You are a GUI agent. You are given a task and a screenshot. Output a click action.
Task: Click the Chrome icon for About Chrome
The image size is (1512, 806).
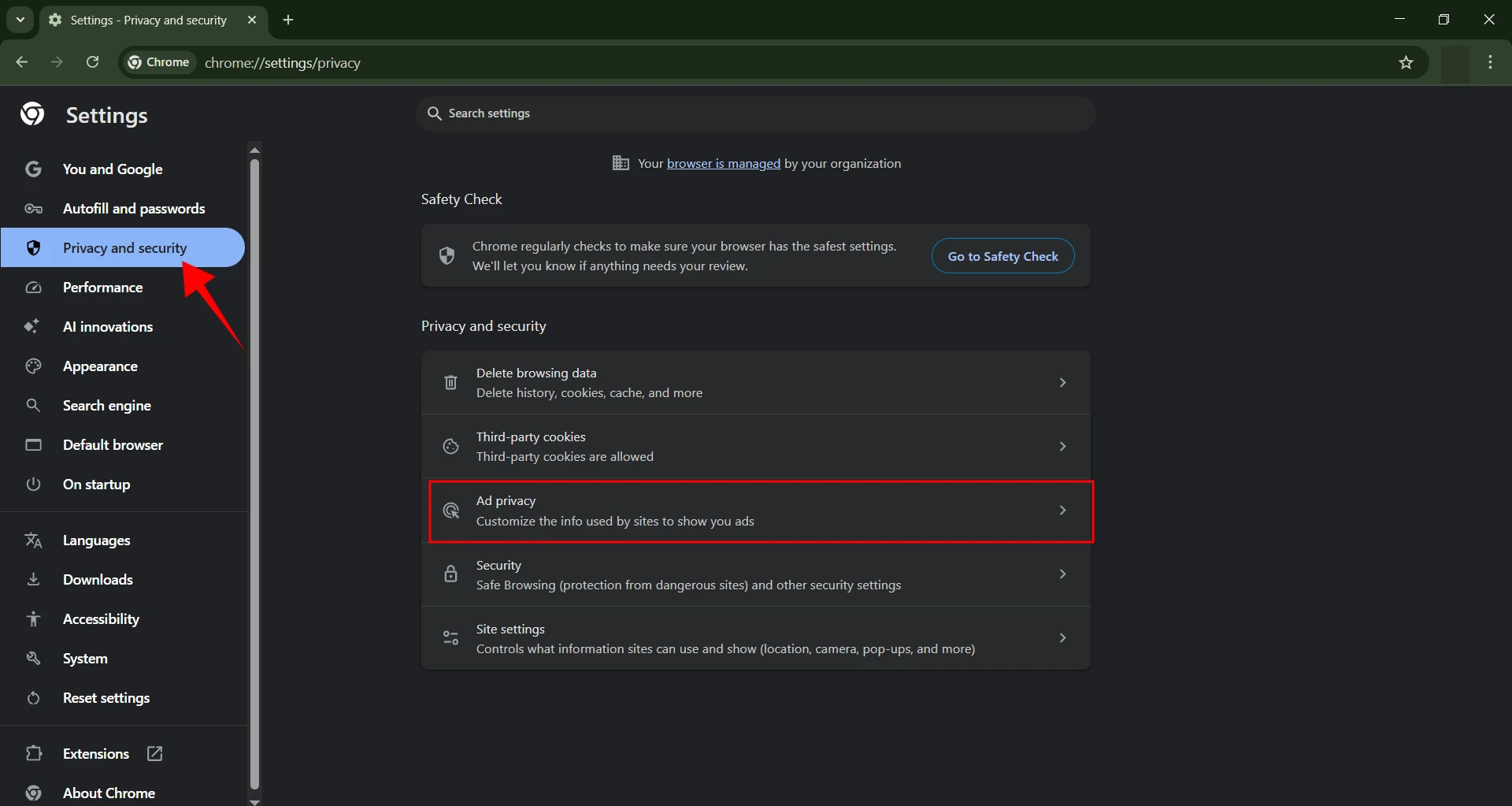pos(33,793)
